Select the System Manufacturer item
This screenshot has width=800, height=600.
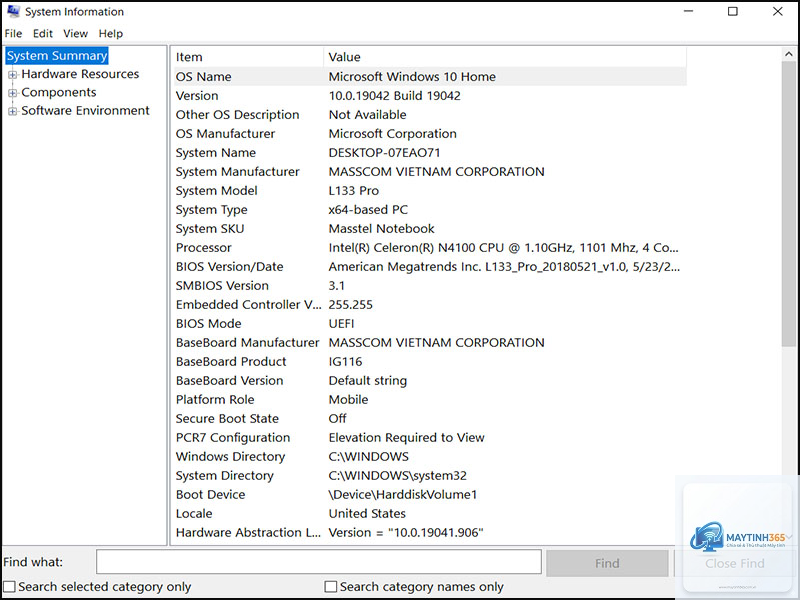pos(237,171)
